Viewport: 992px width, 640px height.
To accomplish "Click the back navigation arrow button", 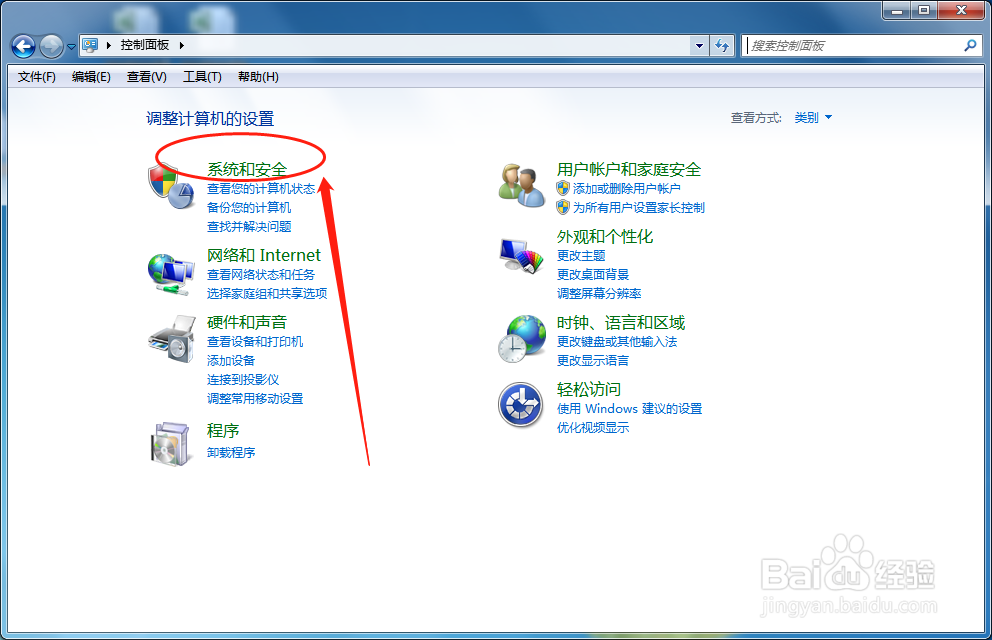I will pyautogui.click(x=23, y=46).
